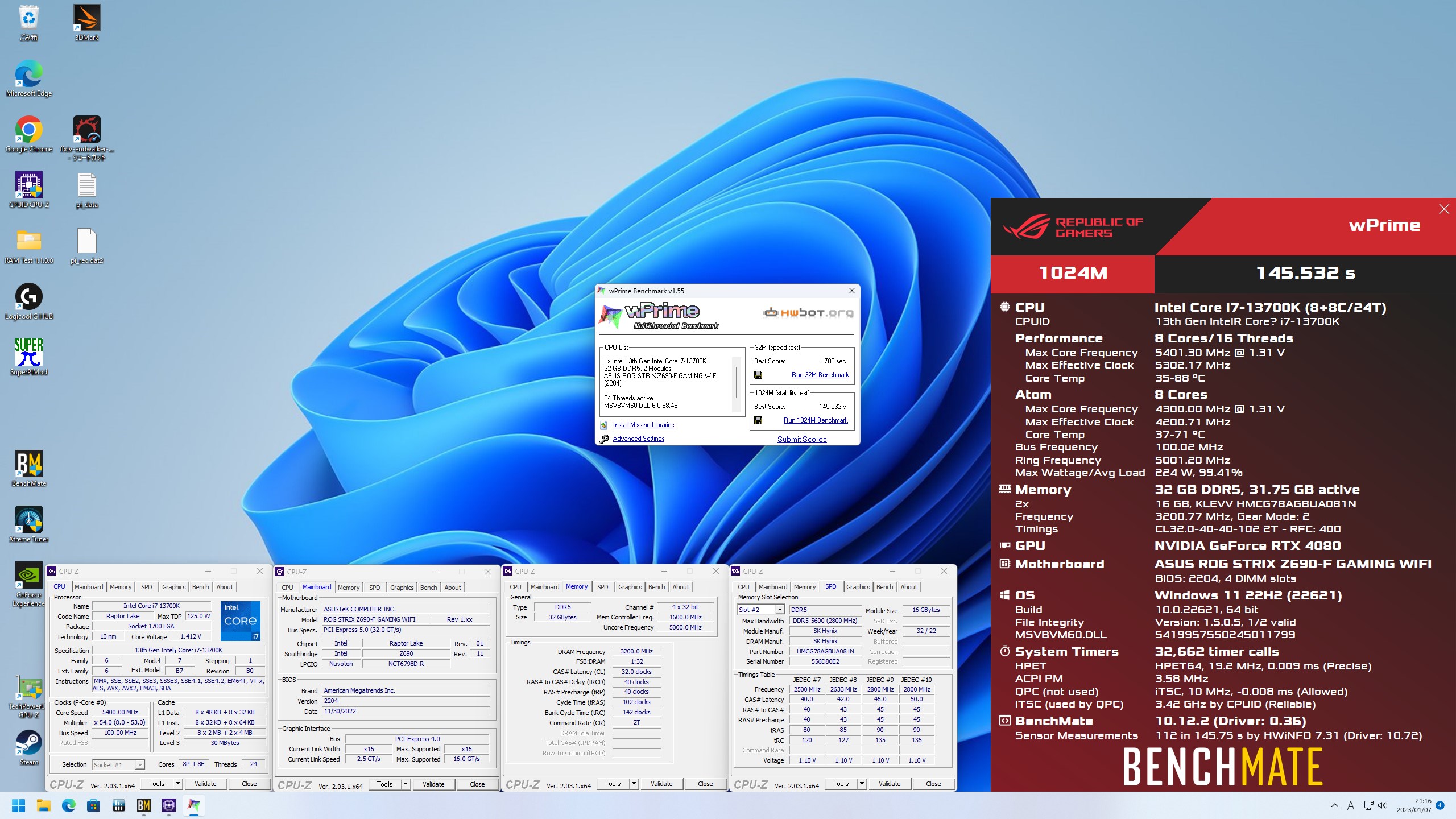Expand the Tools arrow in the Memory window

click(634, 784)
